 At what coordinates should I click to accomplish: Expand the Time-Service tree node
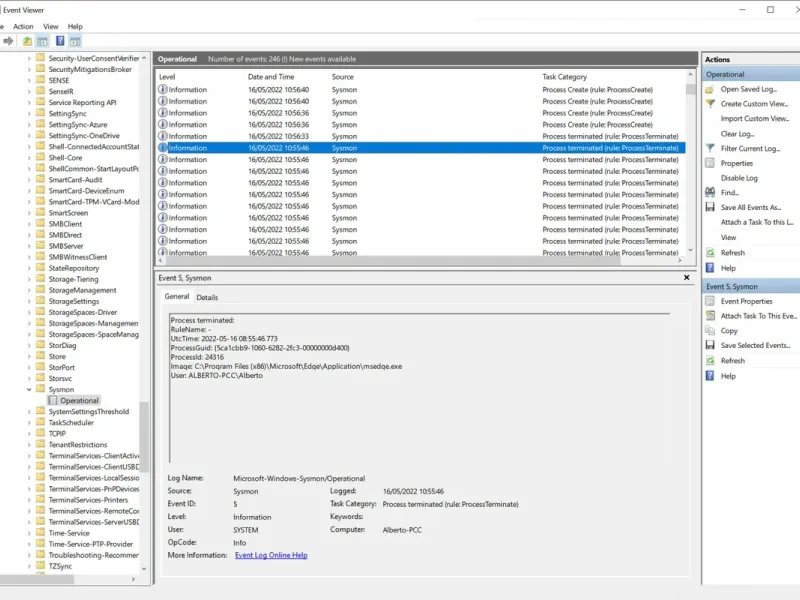(x=29, y=533)
